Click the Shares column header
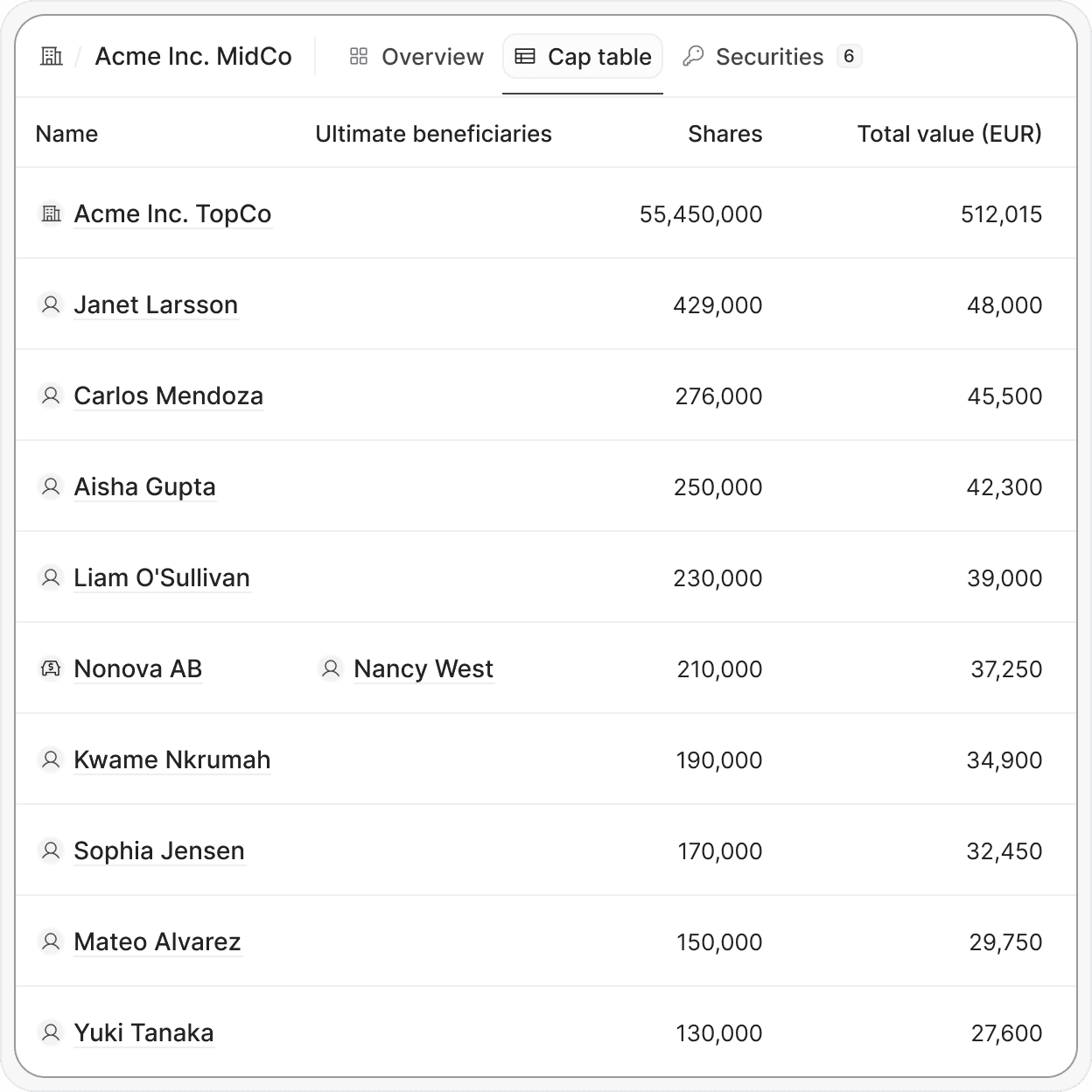1092x1092 pixels. point(724,134)
